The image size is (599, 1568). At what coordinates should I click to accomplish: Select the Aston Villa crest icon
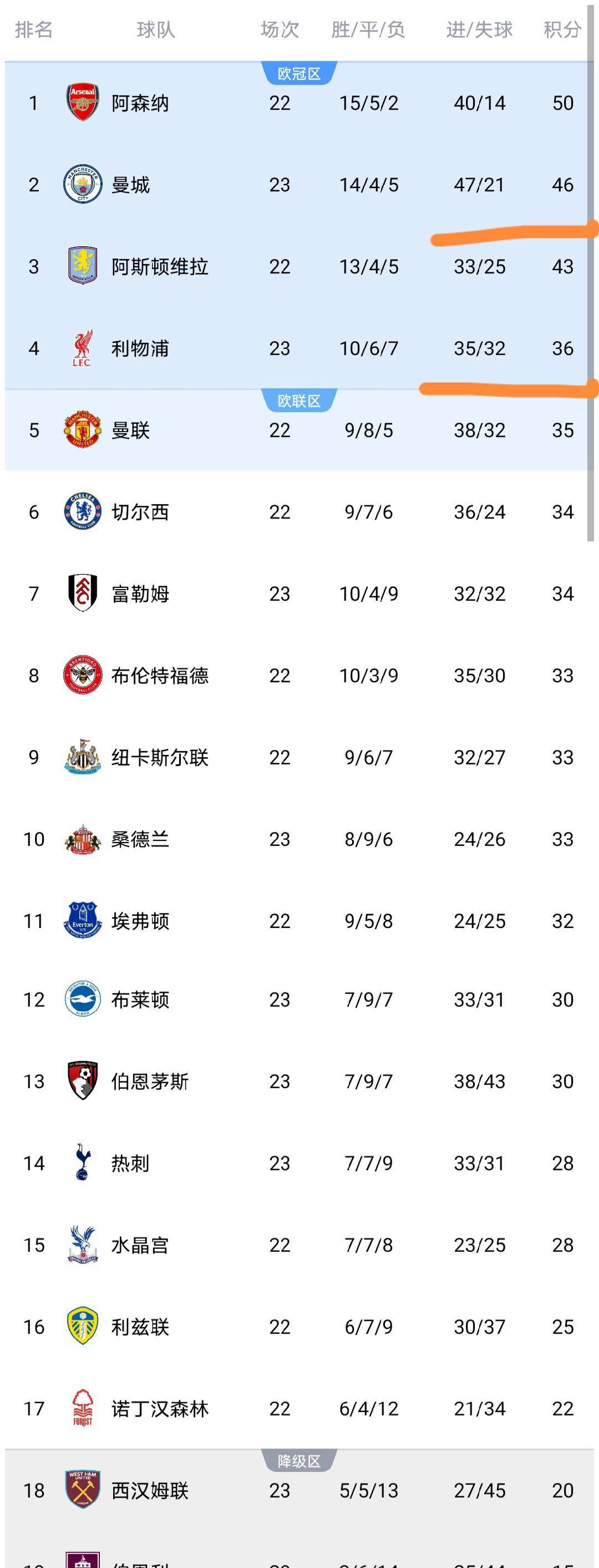click(x=82, y=266)
